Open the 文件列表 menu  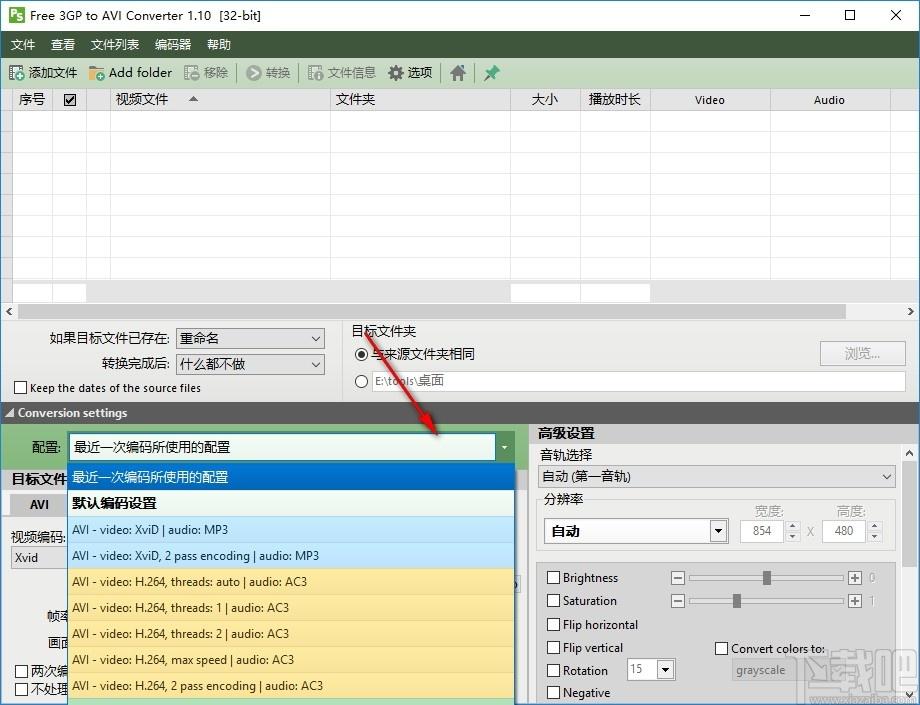click(115, 45)
